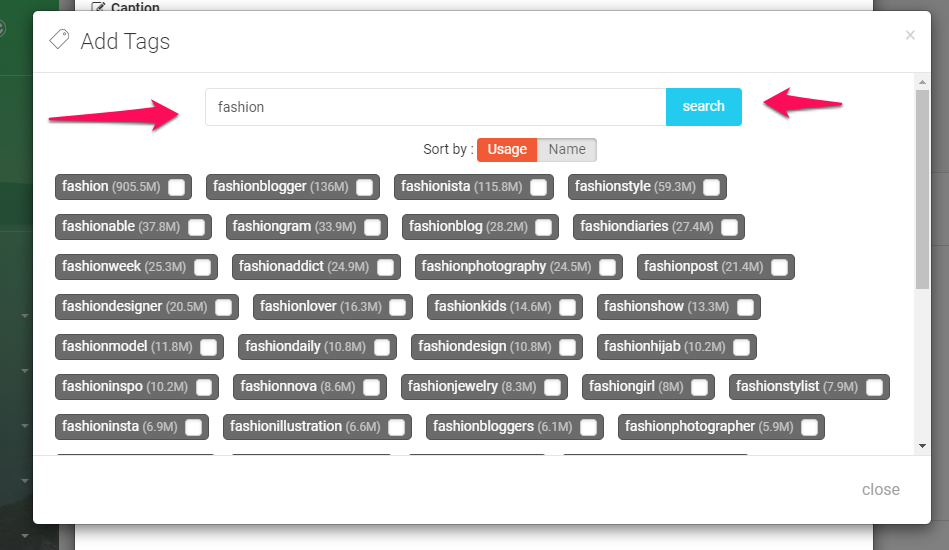This screenshot has width=949, height=550.
Task: Focus the tag search field containing fashion
Action: click(x=435, y=106)
